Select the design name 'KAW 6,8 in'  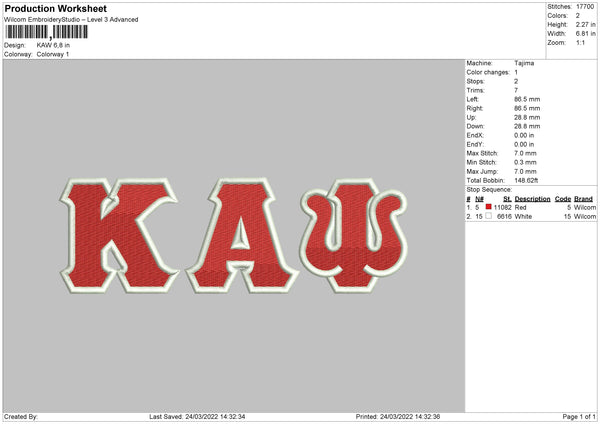[x=53, y=45]
